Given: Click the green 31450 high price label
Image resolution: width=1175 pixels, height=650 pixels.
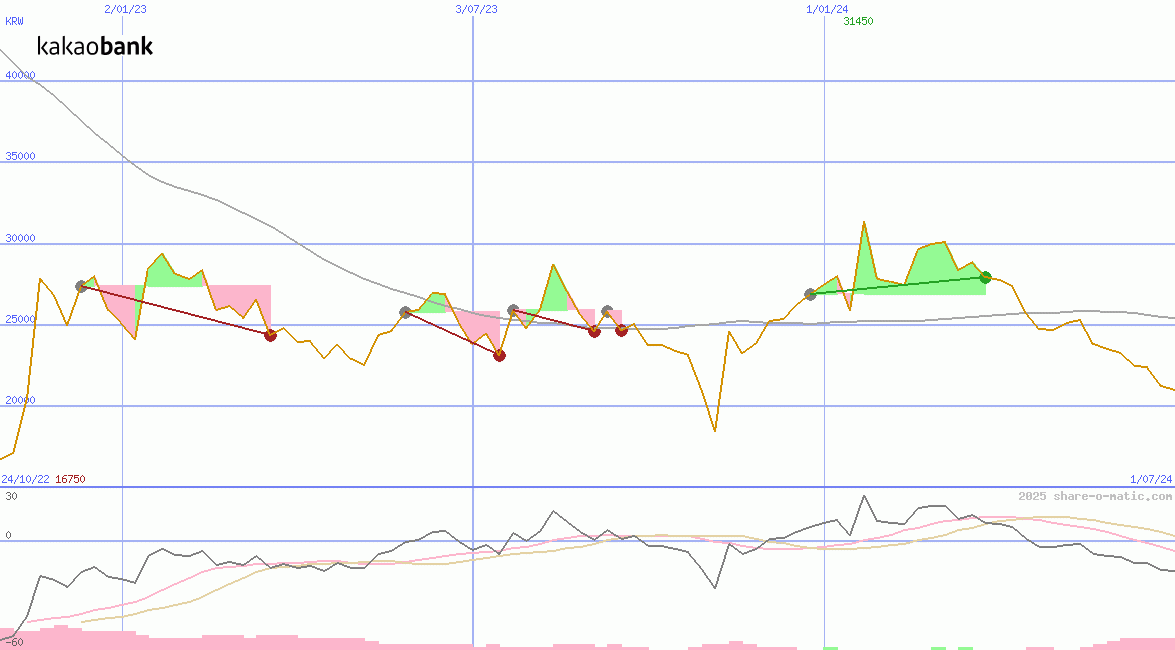Looking at the screenshot, I should pyautogui.click(x=857, y=21).
